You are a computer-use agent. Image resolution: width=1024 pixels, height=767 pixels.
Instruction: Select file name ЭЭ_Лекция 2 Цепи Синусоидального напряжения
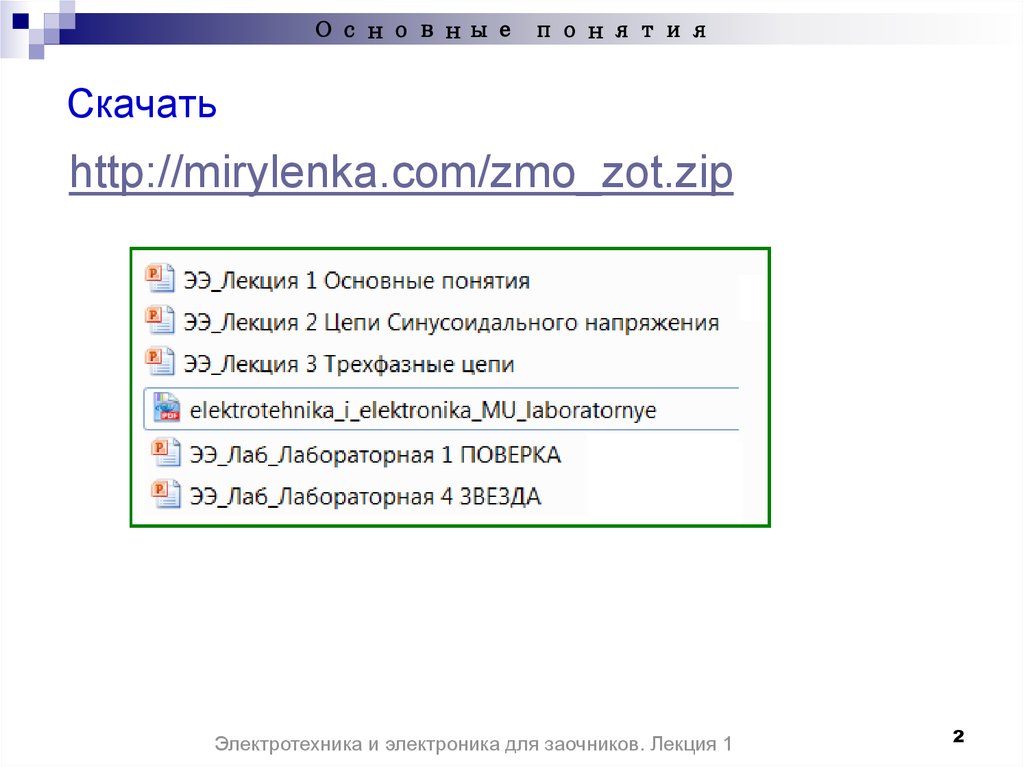(x=451, y=322)
